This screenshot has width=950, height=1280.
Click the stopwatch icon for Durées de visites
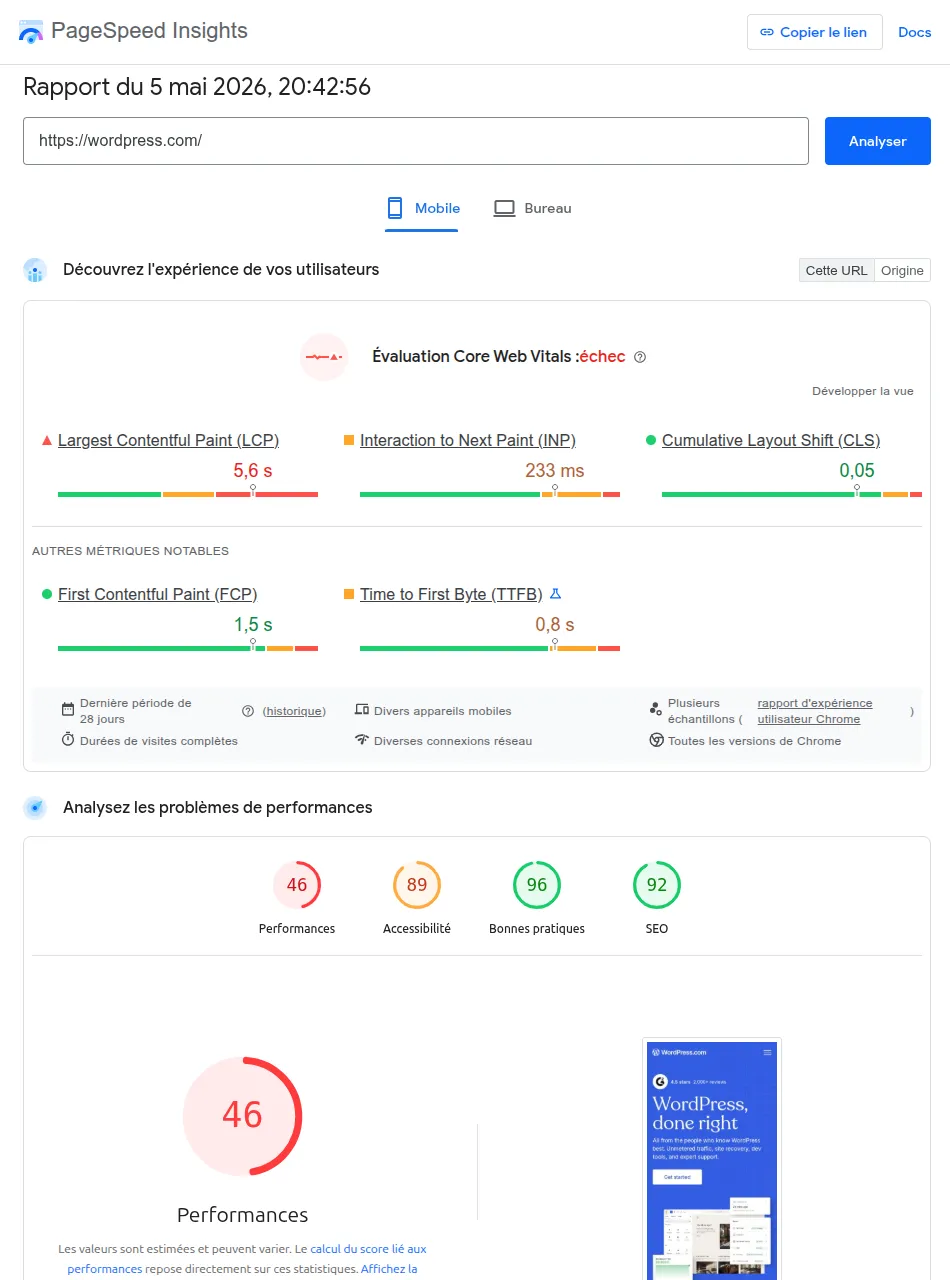68,740
